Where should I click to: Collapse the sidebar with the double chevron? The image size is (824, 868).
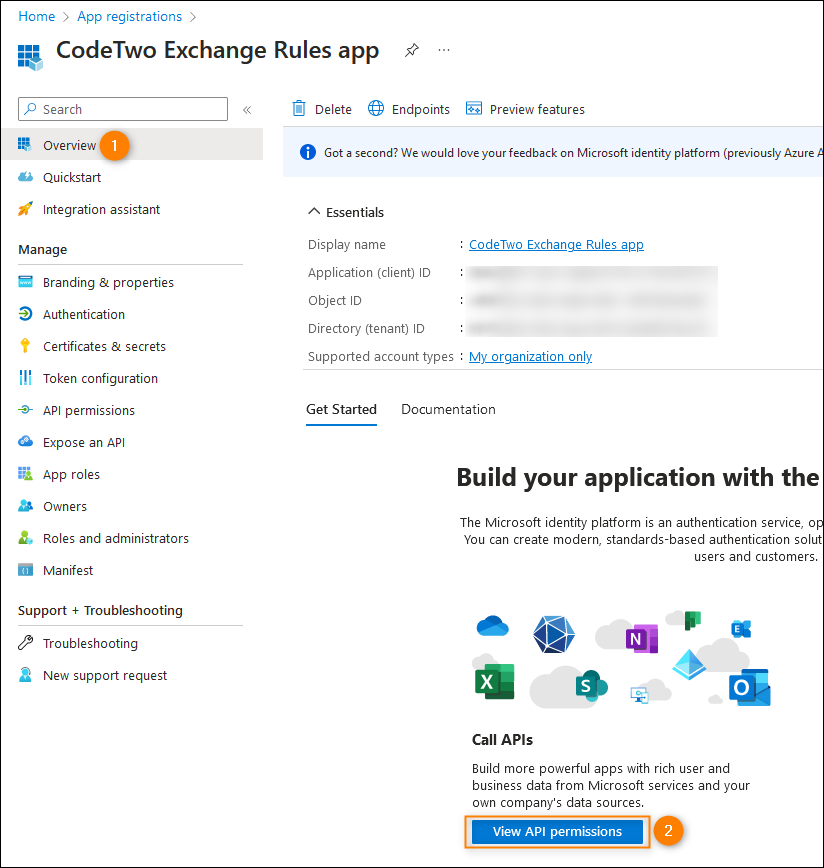pos(247,110)
